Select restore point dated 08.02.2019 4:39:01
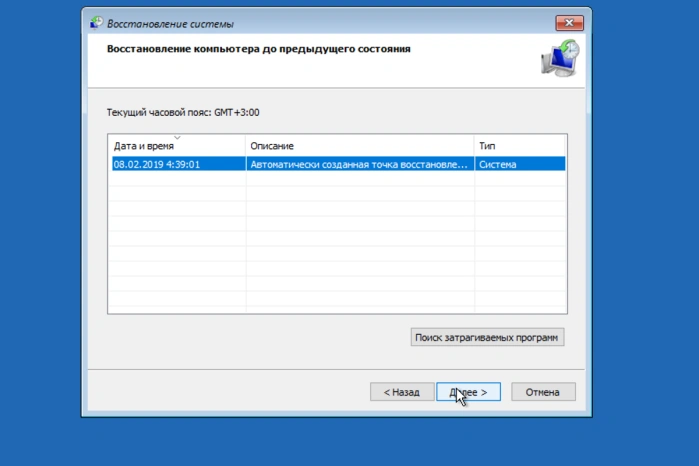Screen dimensions: 699x466 tap(338, 164)
